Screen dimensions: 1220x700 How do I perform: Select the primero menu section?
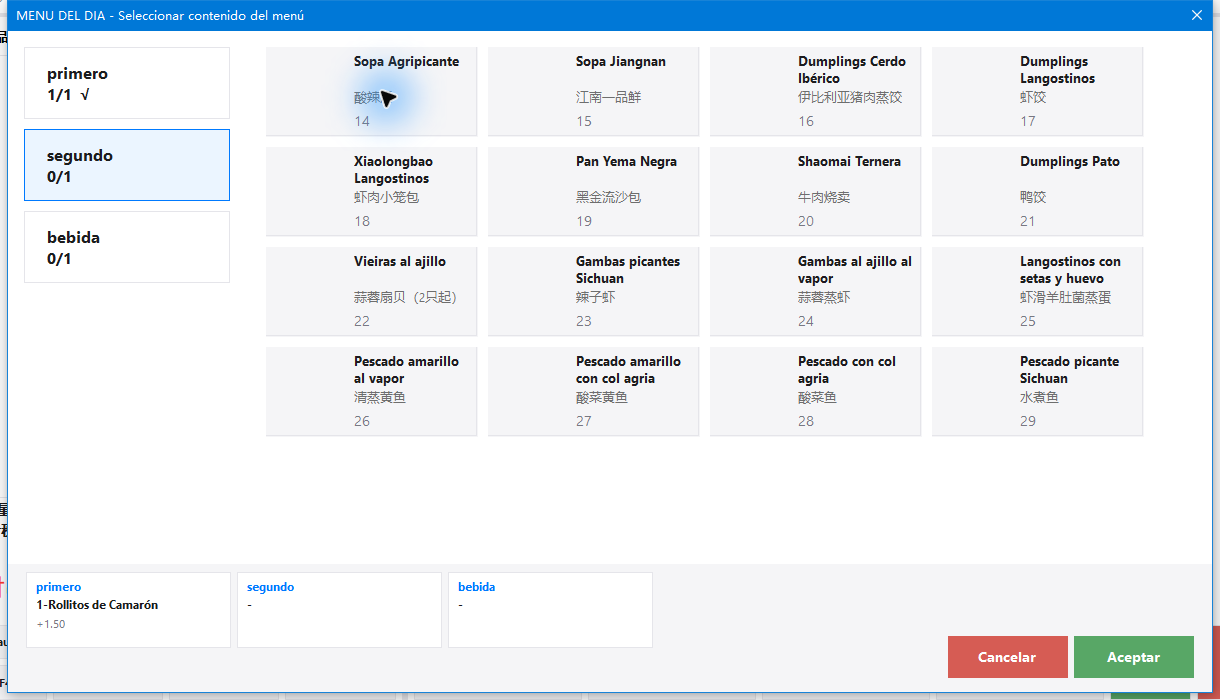point(127,83)
